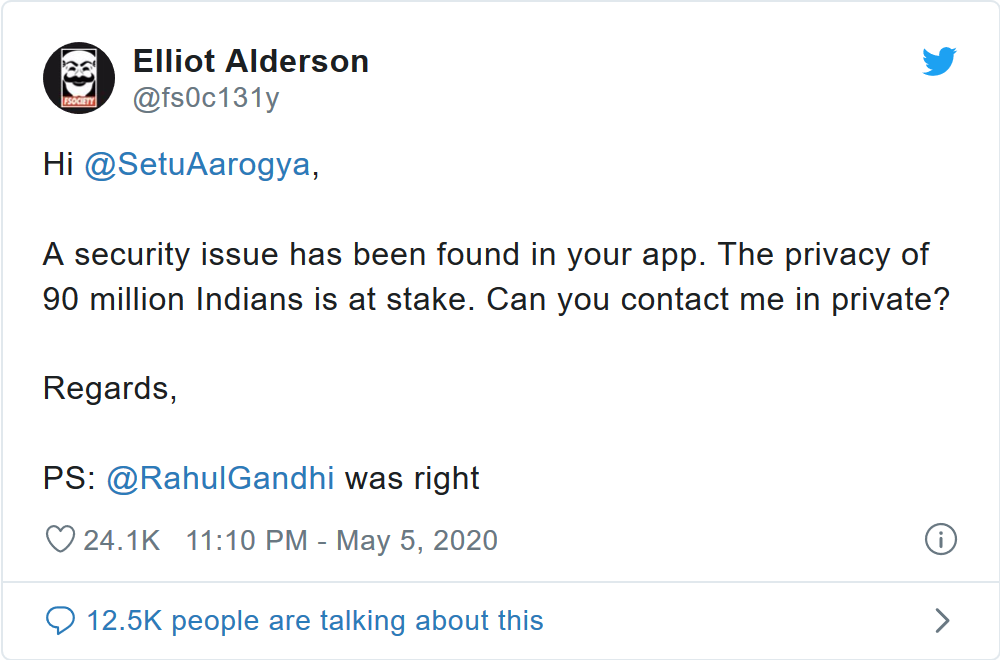Click the 24.1K likes count
The width and height of the screenshot is (1000, 660).
(121, 540)
